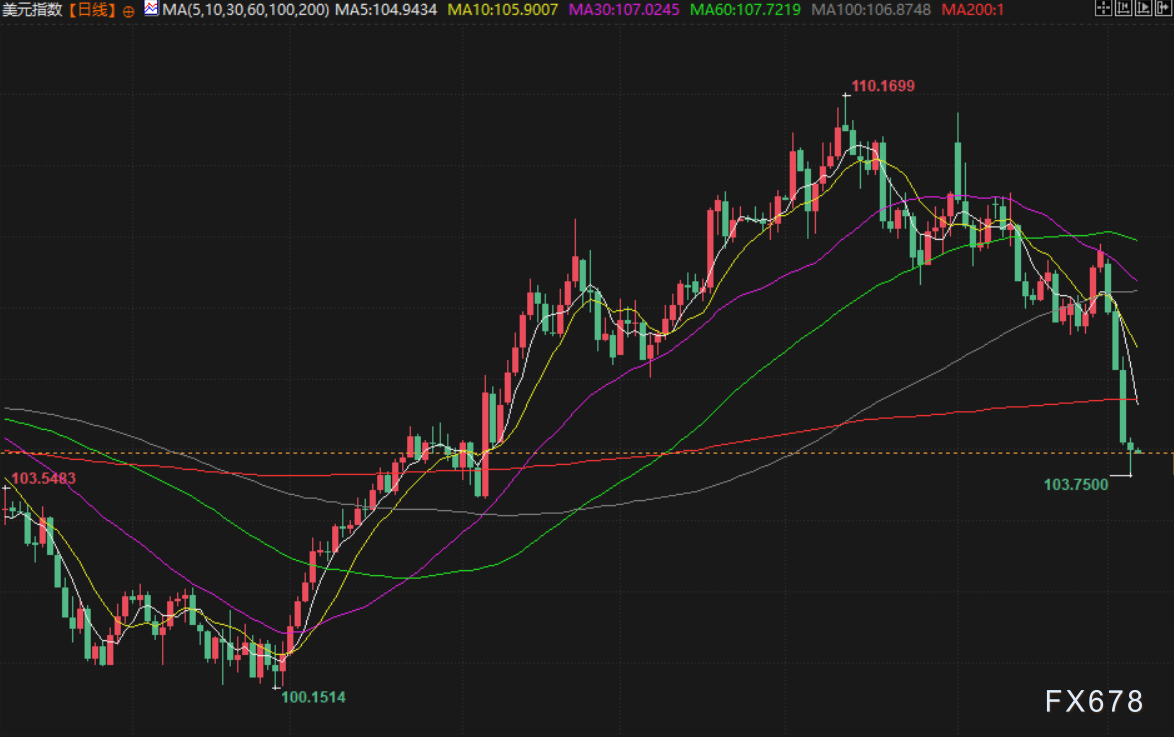The height and width of the screenshot is (737, 1174).
Task: Click the 100.1514 low price marker
Action: pos(314,697)
